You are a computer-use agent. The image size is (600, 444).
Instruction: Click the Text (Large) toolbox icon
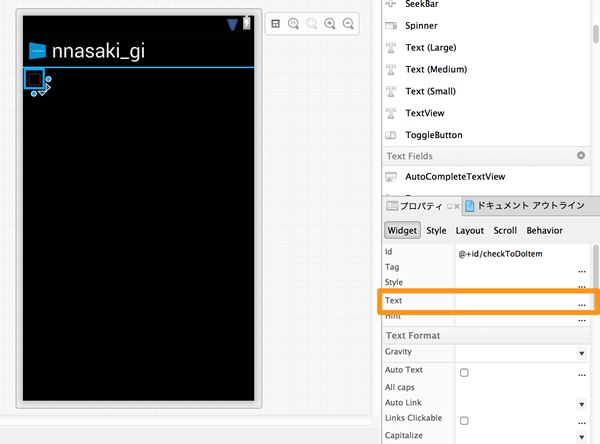coord(391,47)
